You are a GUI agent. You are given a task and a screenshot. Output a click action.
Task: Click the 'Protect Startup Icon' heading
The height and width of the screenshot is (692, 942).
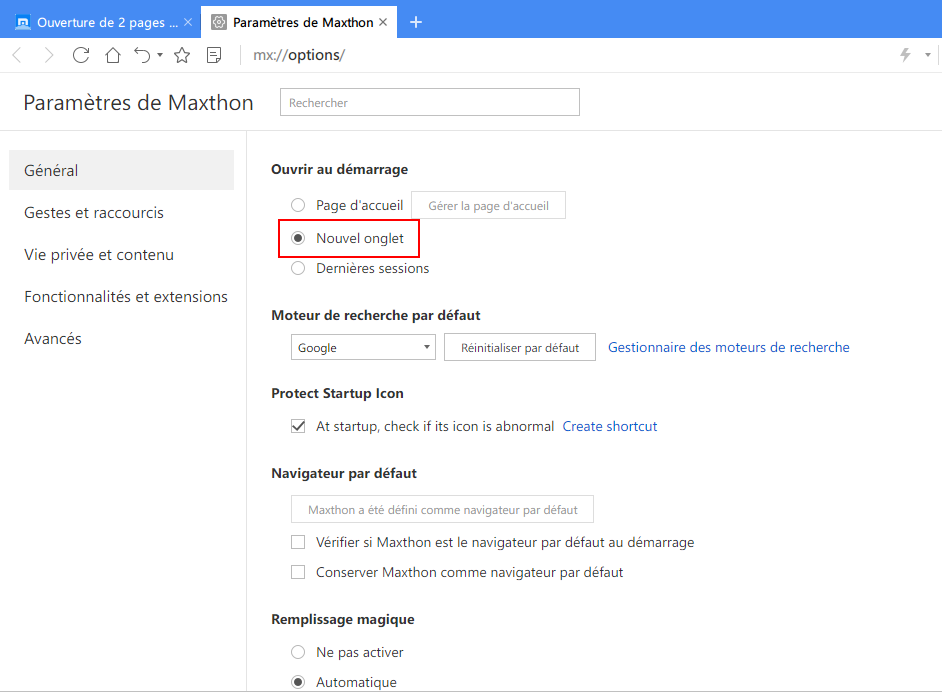(x=338, y=393)
